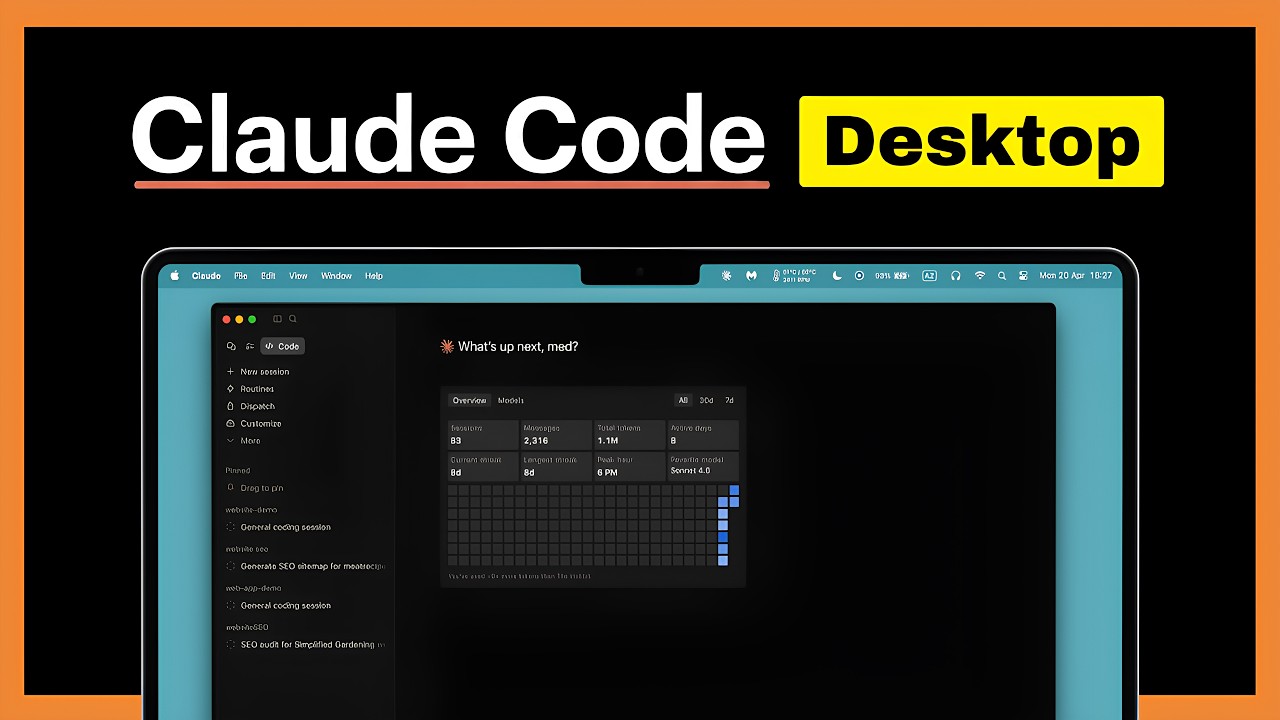The image size is (1280, 720).
Task: Open the Help menu
Action: pos(374,276)
